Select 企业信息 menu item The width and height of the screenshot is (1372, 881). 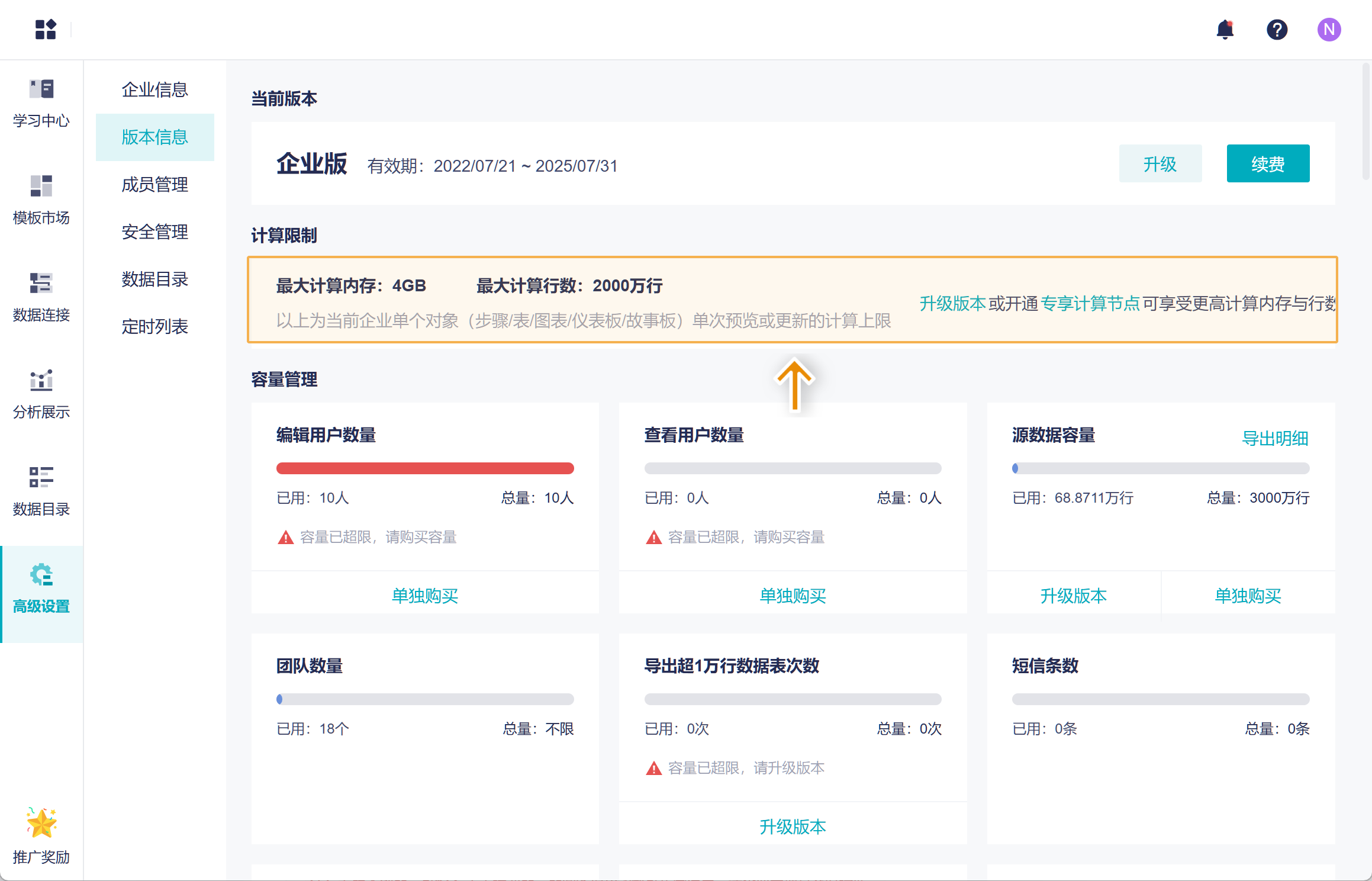point(154,90)
